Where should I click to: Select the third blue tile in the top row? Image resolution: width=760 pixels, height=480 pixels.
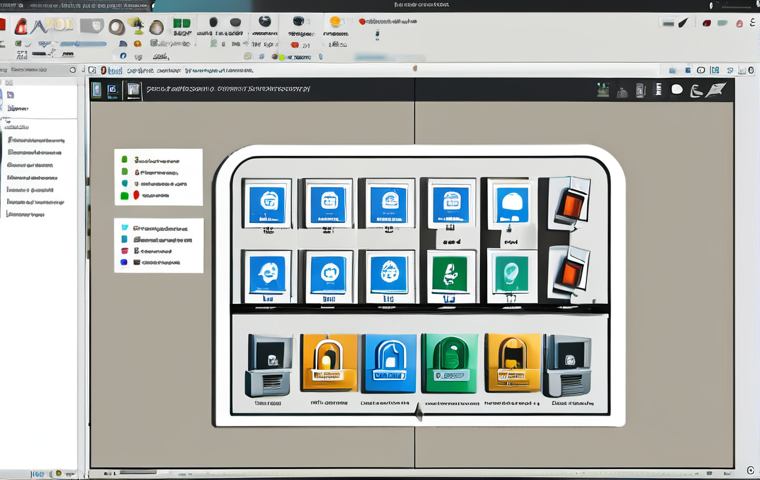click(x=389, y=204)
